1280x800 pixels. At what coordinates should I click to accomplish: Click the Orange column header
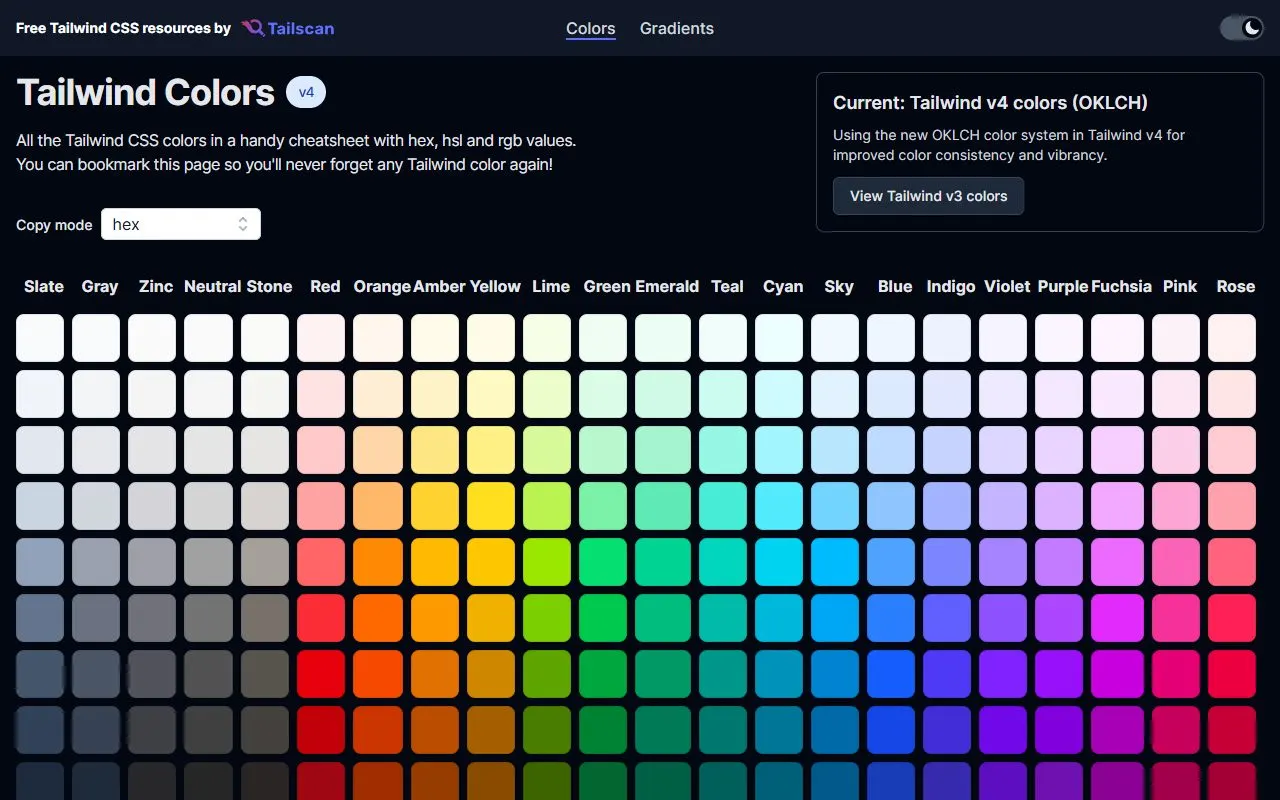pyautogui.click(x=382, y=286)
